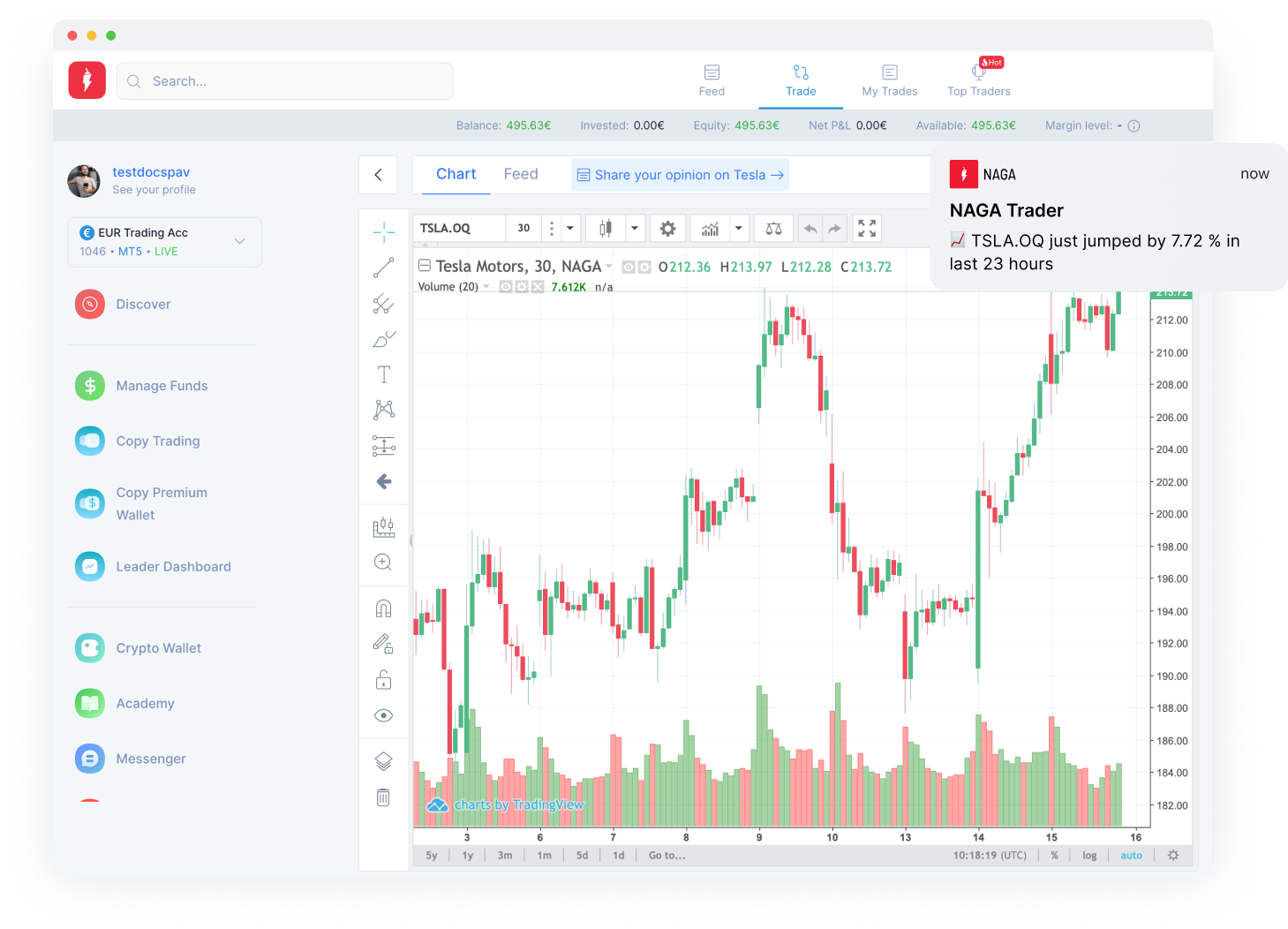Image resolution: width=1288 pixels, height=929 pixels.
Task: Select the trend line drawing tool
Action: [x=383, y=268]
